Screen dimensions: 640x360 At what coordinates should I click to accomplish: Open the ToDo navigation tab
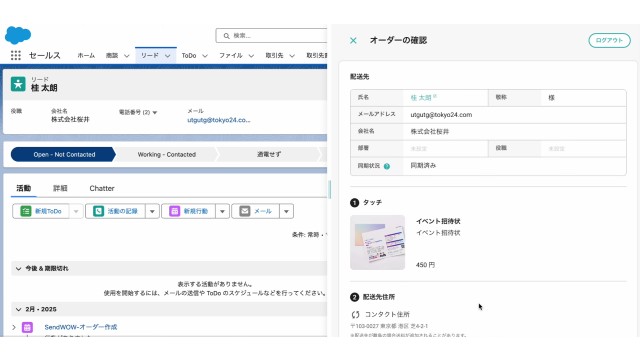click(189, 56)
